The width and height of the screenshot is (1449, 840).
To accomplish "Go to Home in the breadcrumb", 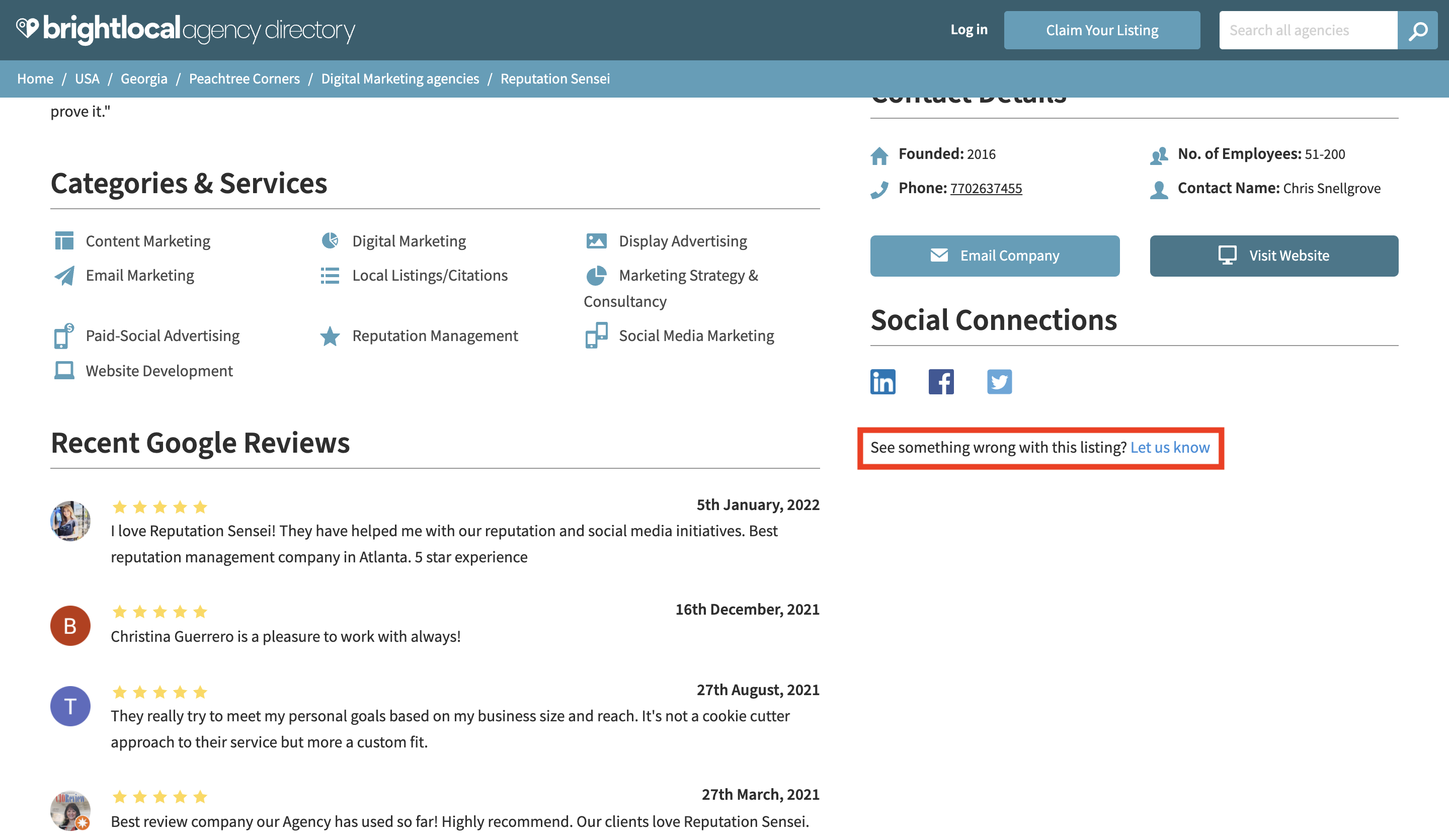I will pyautogui.click(x=35, y=79).
